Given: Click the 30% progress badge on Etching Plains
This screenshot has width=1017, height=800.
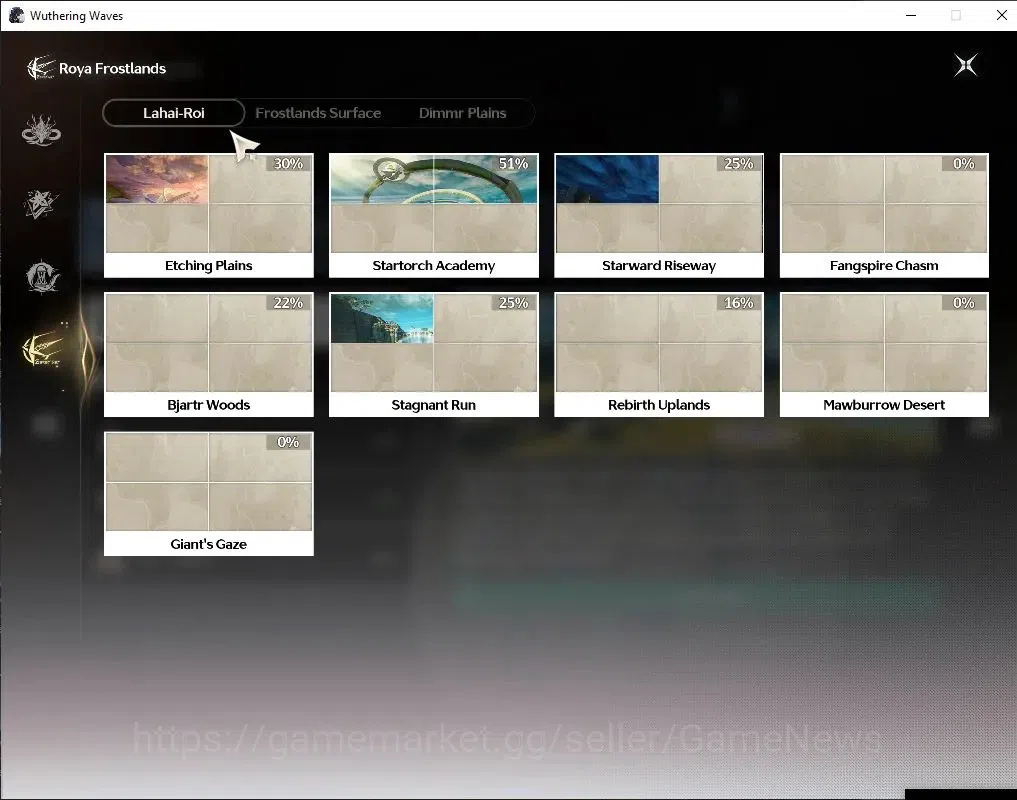Looking at the screenshot, I should [289, 164].
